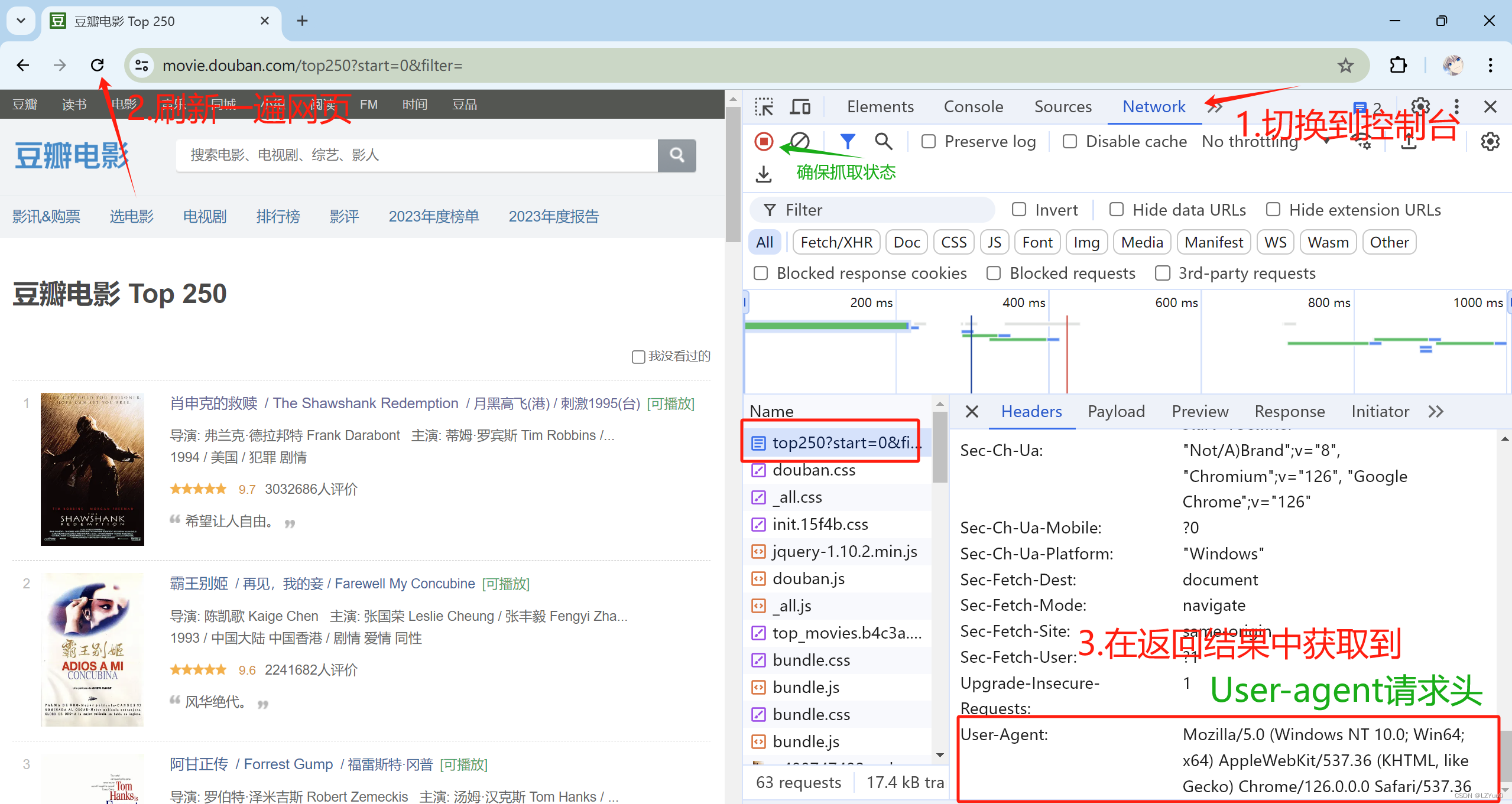This screenshot has width=1512, height=804.
Task: Open the Payload tab
Action: 1115,411
